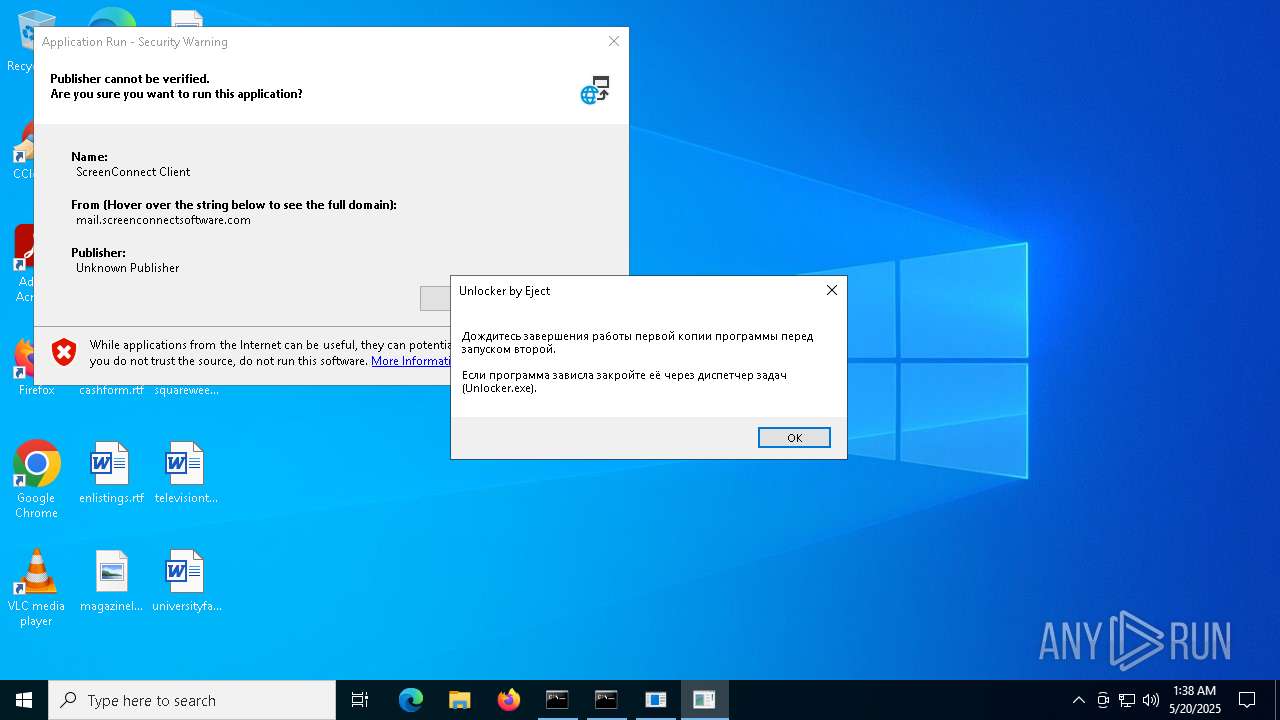1280x720 pixels.
Task: Select the mail.screenconnectsoftware.com domain text
Action: pyautogui.click(x=163, y=220)
